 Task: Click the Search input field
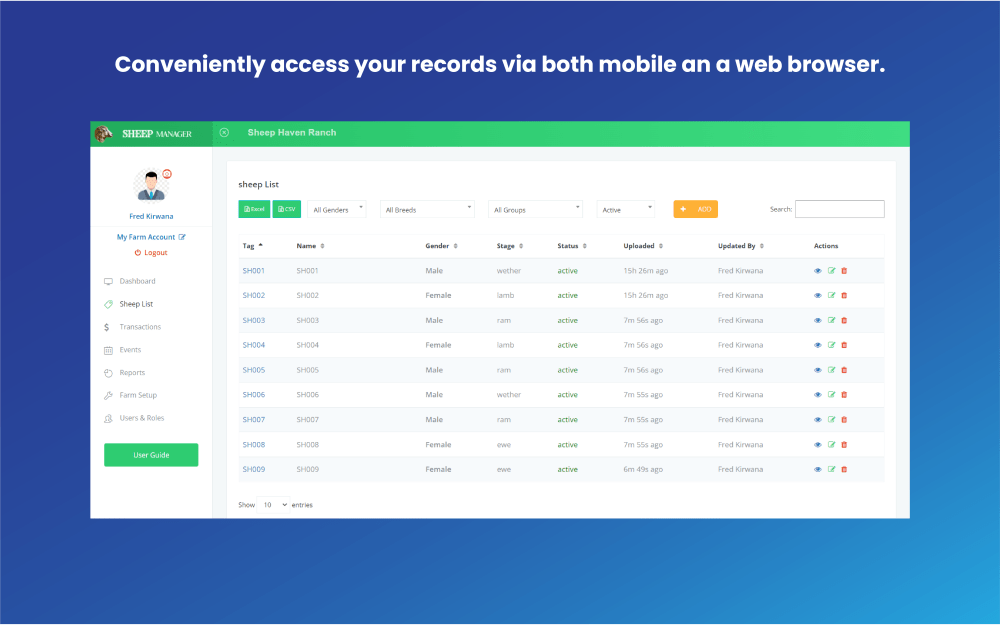[x=839, y=209]
